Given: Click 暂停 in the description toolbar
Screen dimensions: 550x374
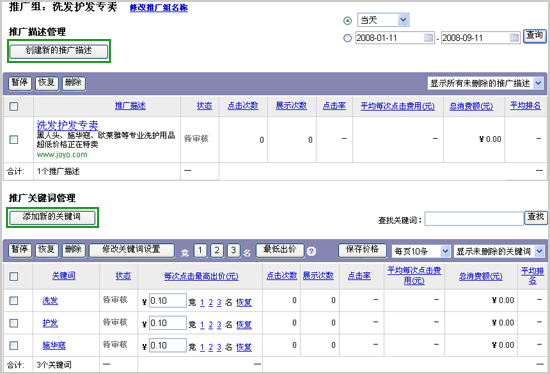Looking at the screenshot, I should tap(20, 83).
